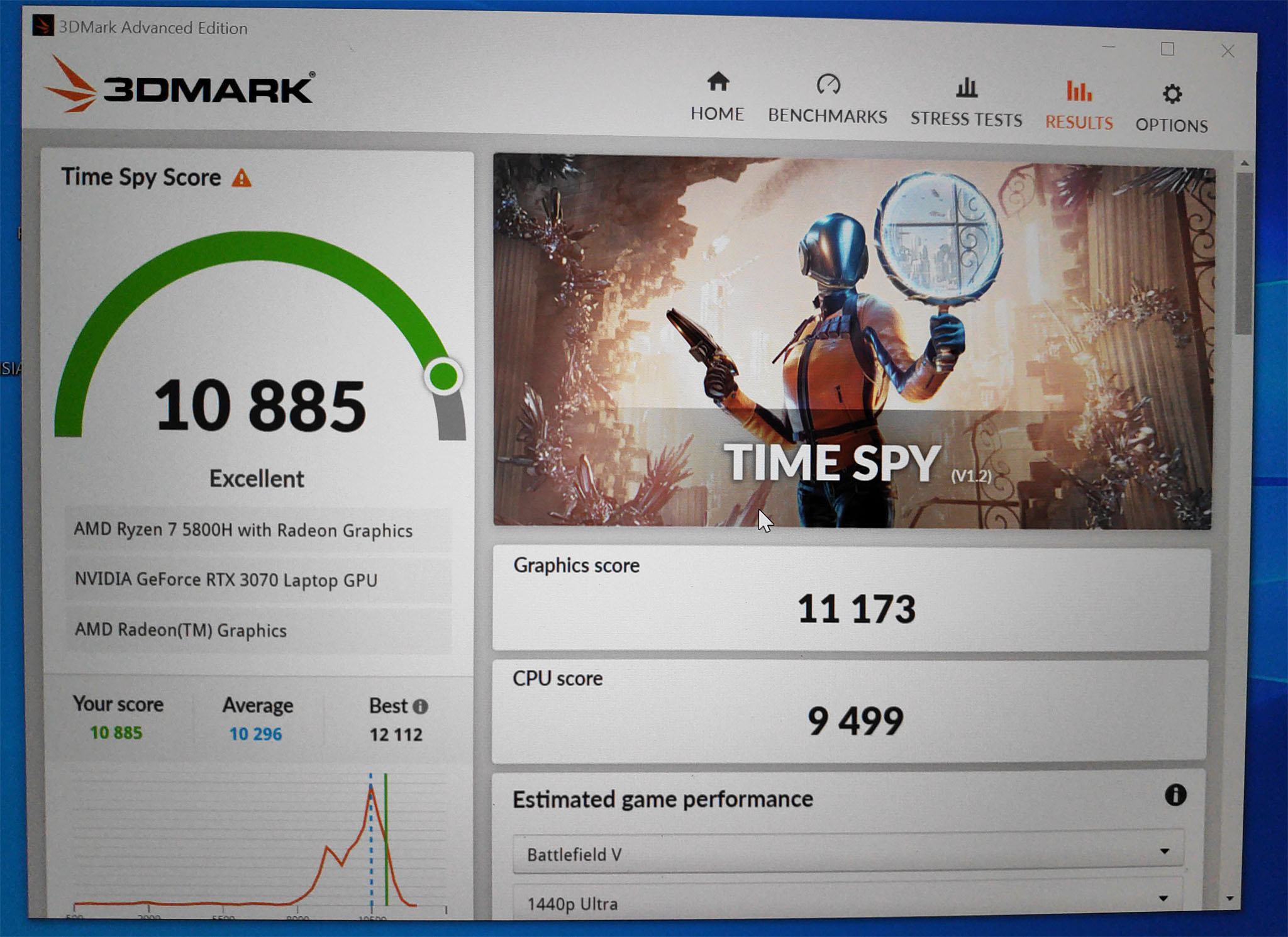The width and height of the screenshot is (1288, 937).
Task: Click the vertical scrollbar thumb
Action: 1243,253
